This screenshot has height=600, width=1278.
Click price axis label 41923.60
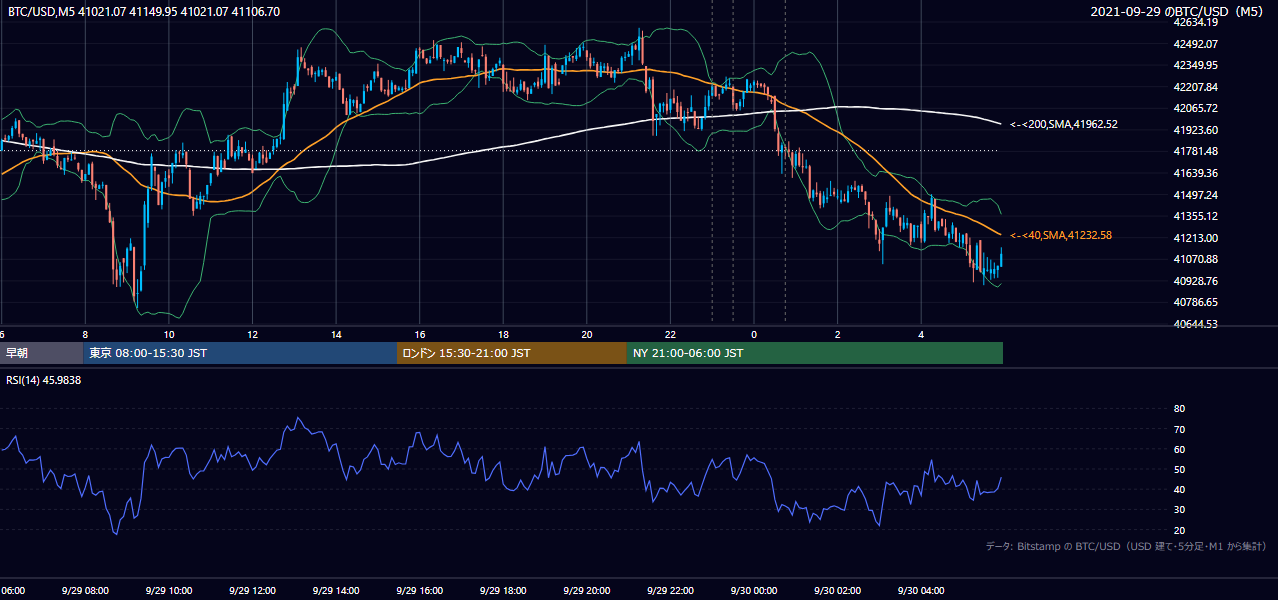pyautogui.click(x=1195, y=130)
